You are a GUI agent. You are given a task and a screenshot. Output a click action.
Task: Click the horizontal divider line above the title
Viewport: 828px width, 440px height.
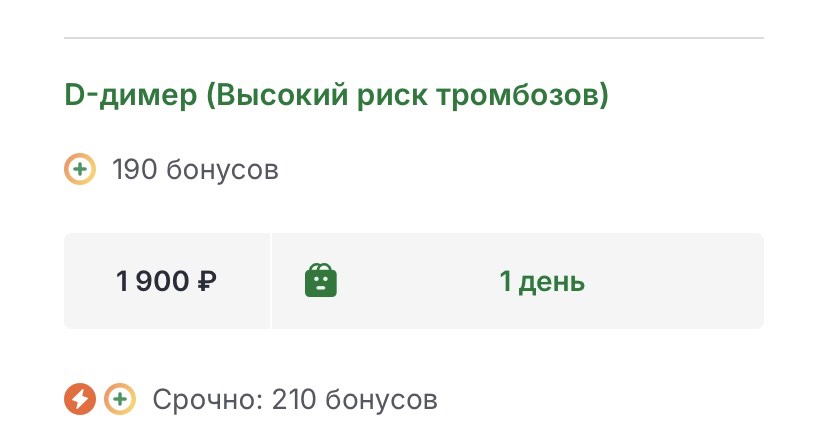click(x=414, y=38)
